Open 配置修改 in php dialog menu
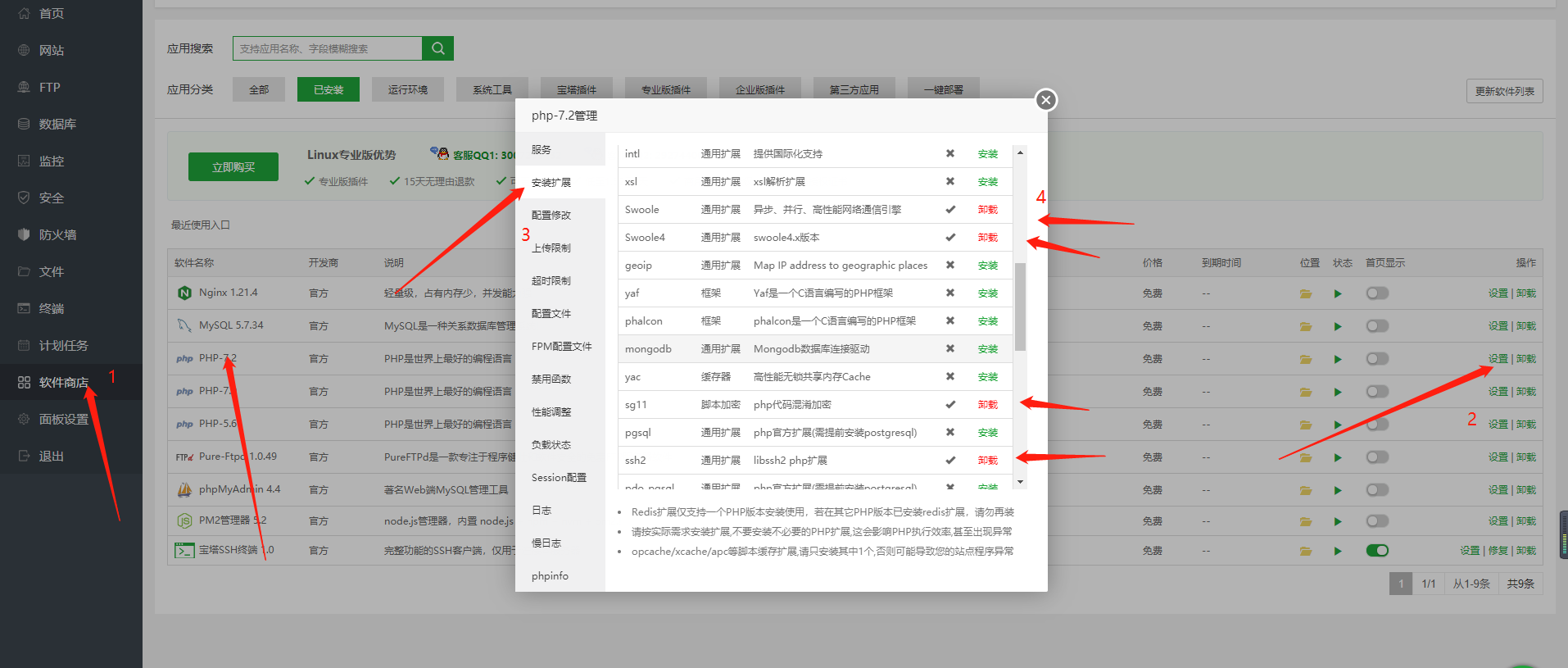The image size is (1568, 668). [x=560, y=215]
